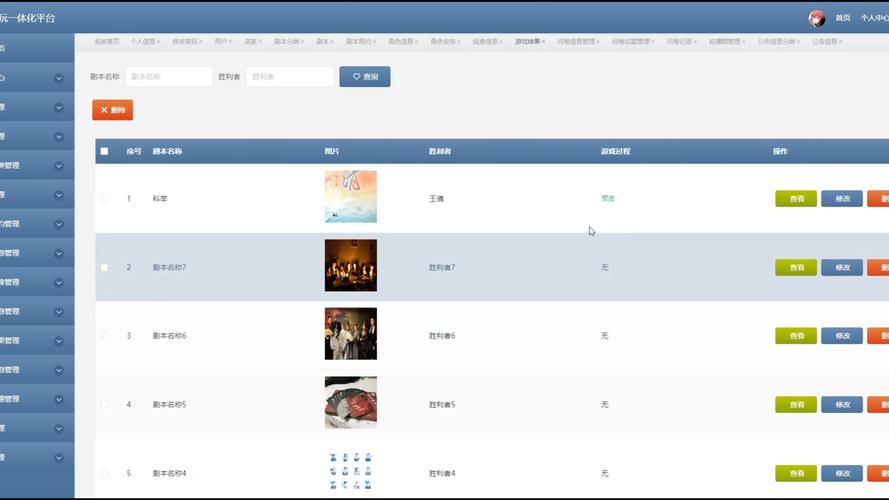The width and height of the screenshot is (889, 500).
Task: Click the 剧本名称 search input field
Action: pos(168,77)
